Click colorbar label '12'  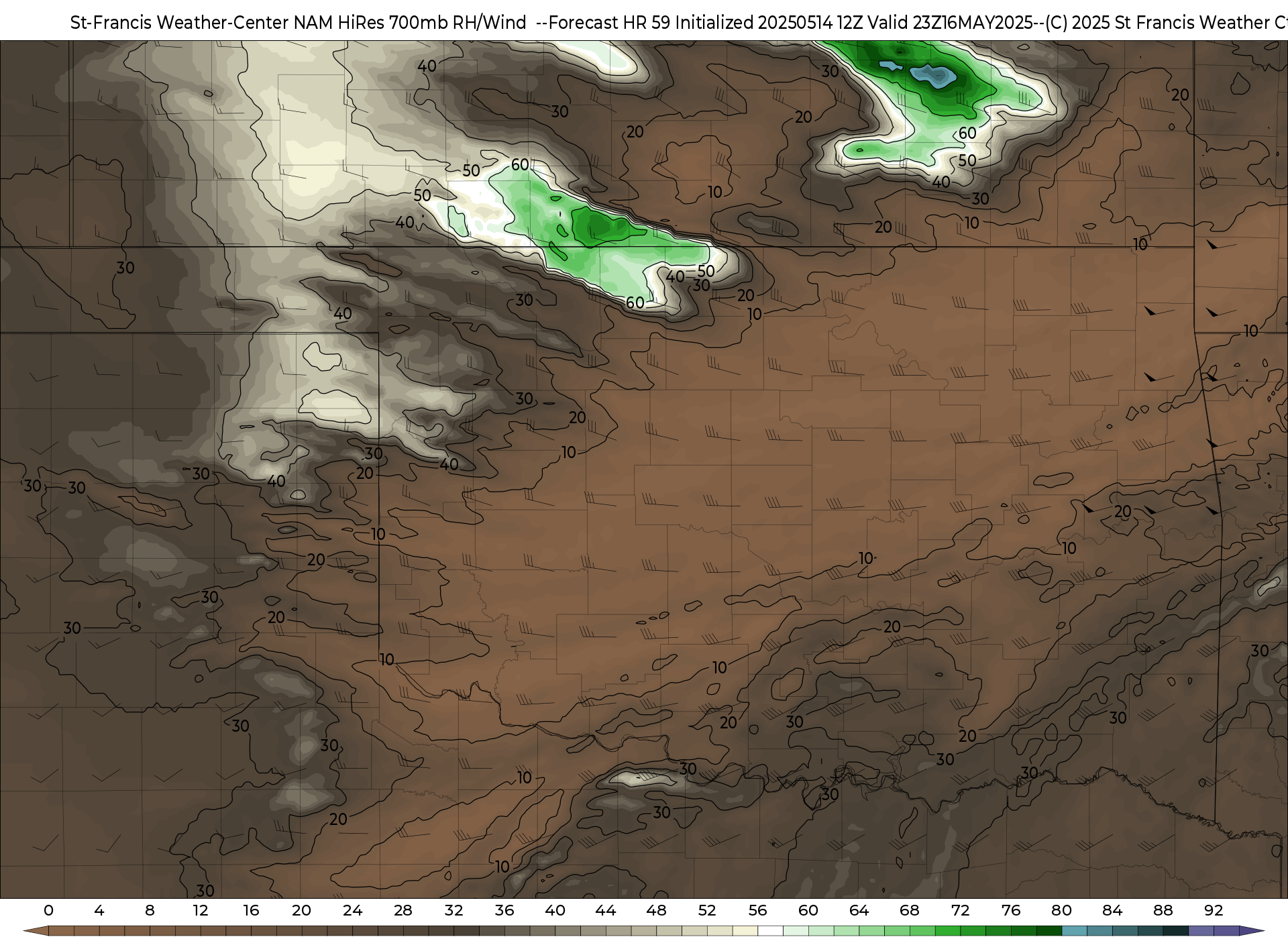pos(201,911)
